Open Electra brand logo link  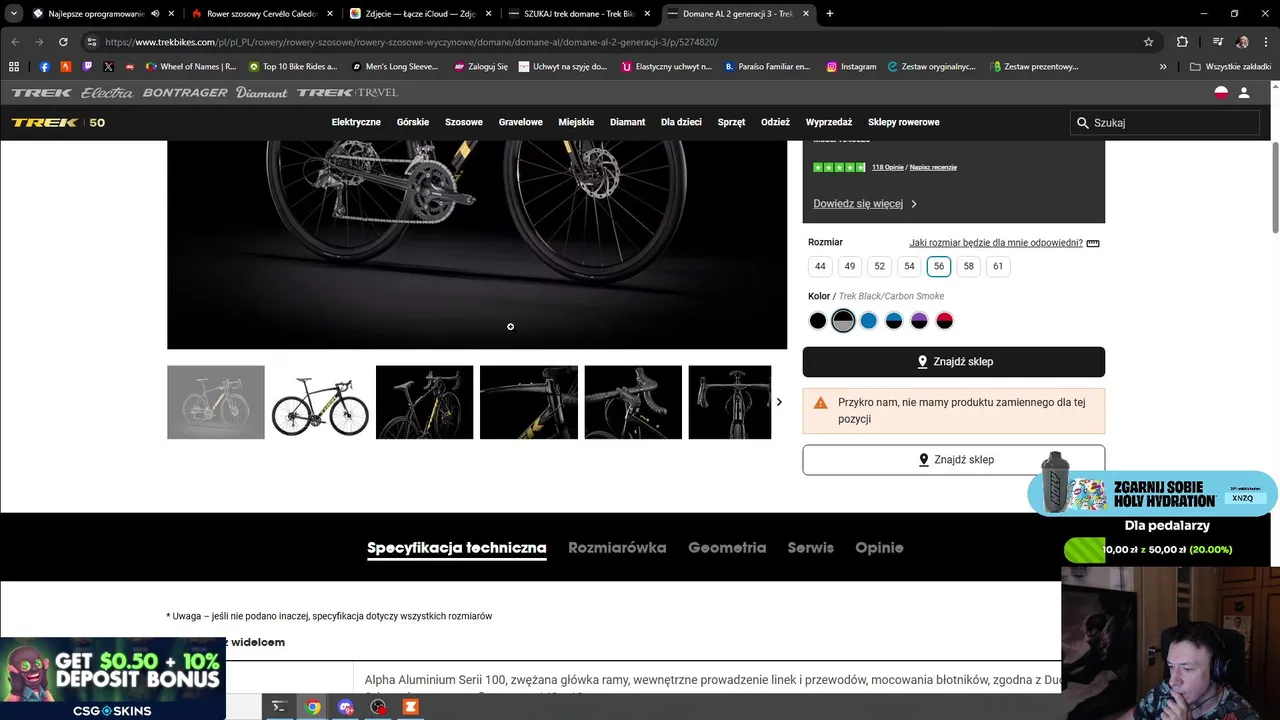[107, 92]
